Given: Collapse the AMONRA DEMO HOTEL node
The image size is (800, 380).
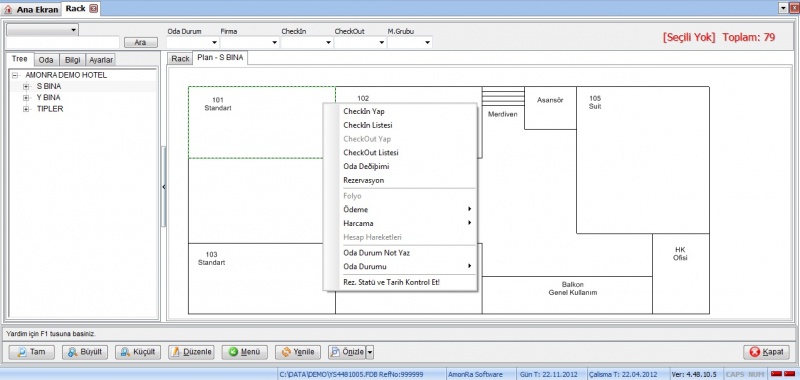Looking at the screenshot, I should (14, 75).
